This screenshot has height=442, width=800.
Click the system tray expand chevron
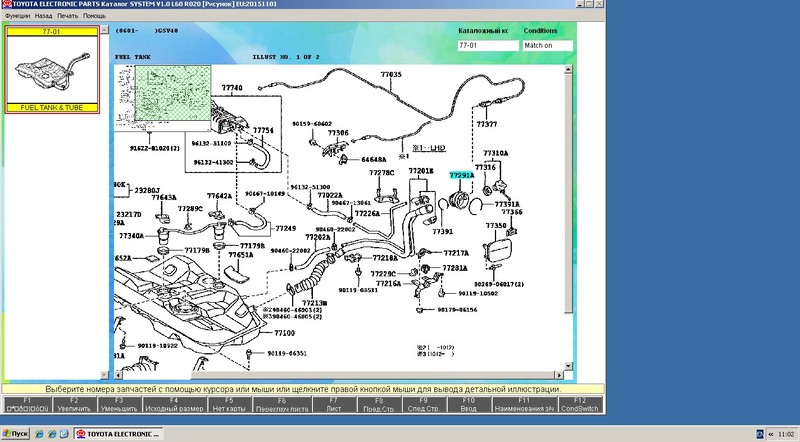point(770,434)
